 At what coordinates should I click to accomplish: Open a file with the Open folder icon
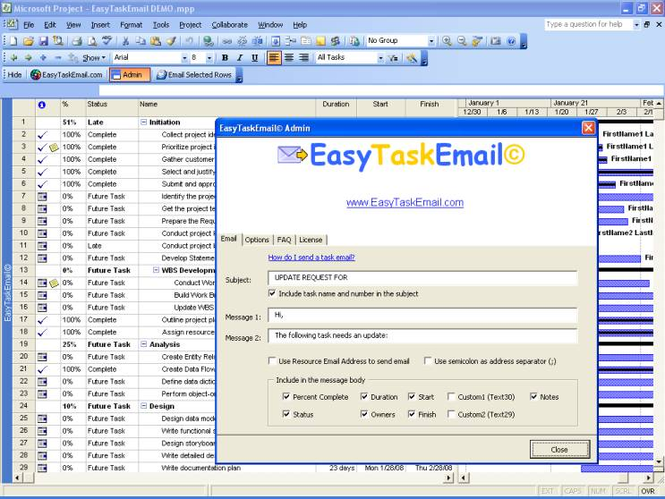click(x=28, y=41)
